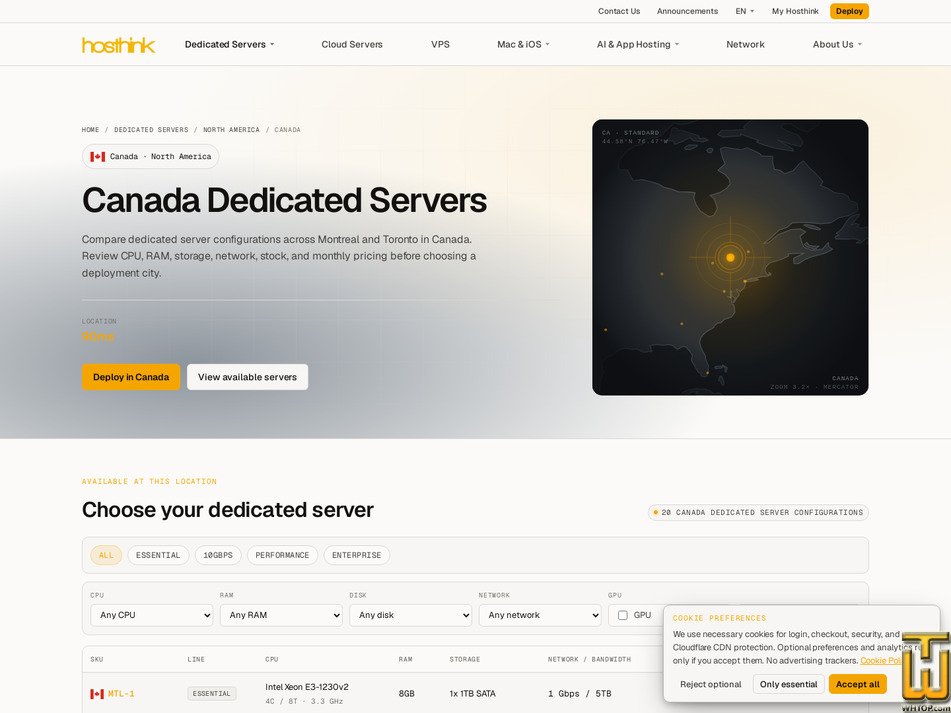The image size is (951, 713).
Task: Select the 10GBPS filter tab
Action: (x=218, y=555)
